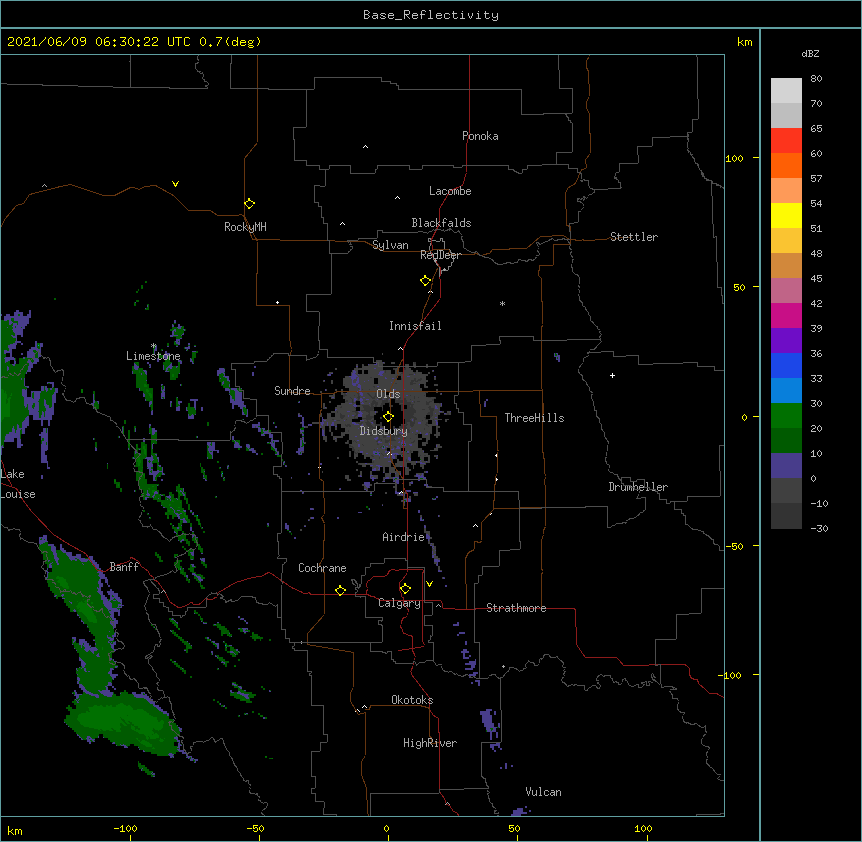Click the Vulcan label
The width and height of the screenshot is (862, 842).
(x=543, y=792)
